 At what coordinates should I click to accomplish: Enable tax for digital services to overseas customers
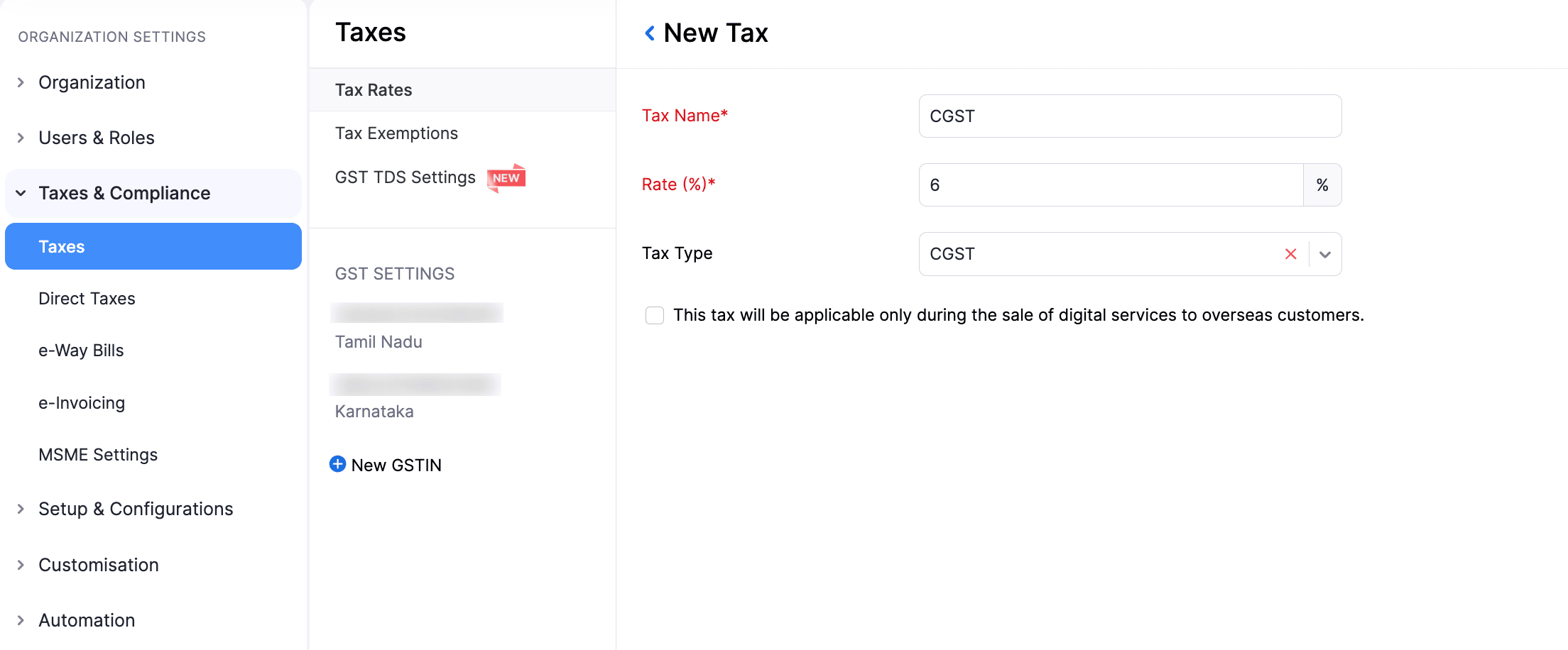coord(654,315)
